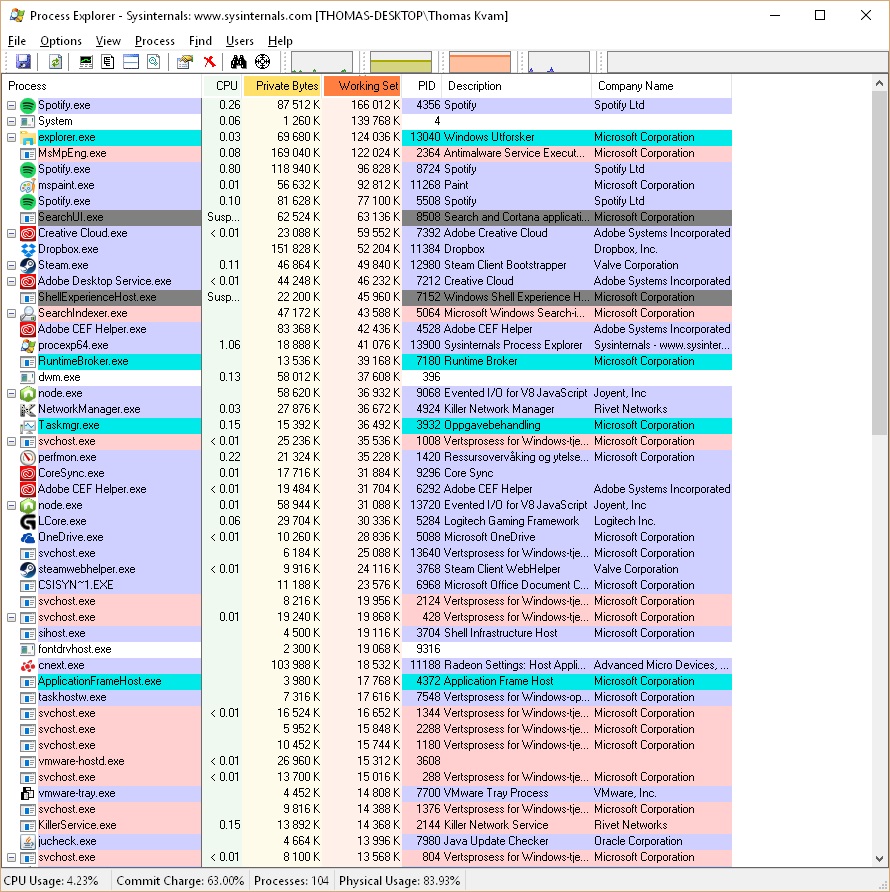
Task: Collapse the Spotify.exe PID 4356 tree node
Action: coord(11,105)
